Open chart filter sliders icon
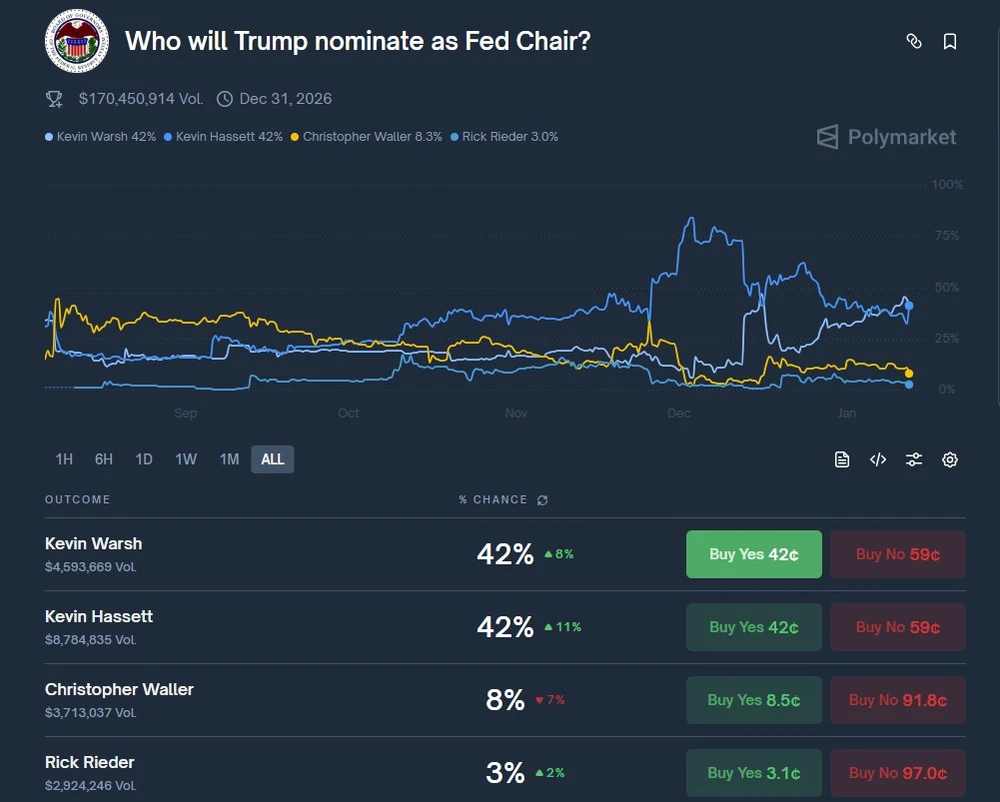 (914, 459)
